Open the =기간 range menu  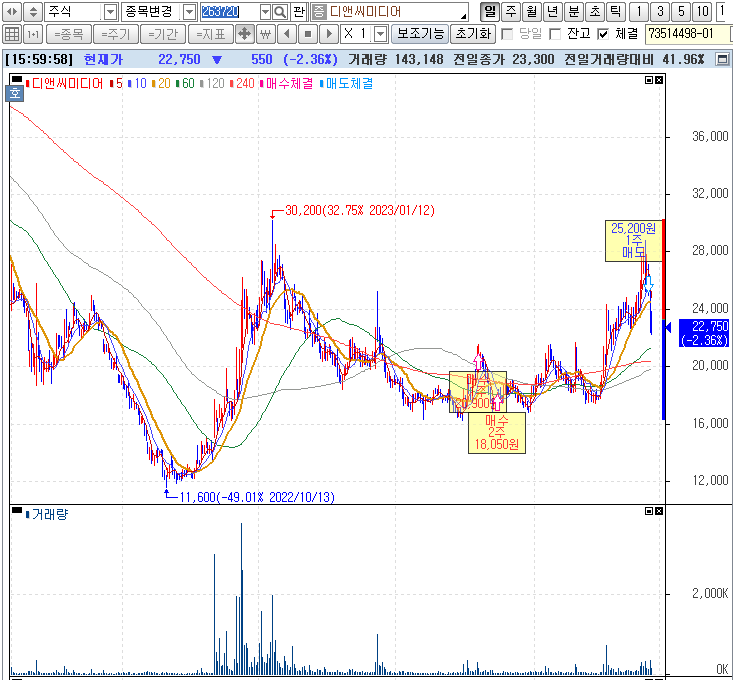(163, 34)
